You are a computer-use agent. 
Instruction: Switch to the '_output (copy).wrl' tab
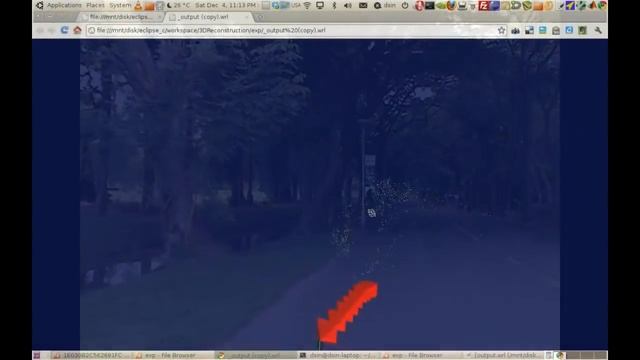(209, 17)
